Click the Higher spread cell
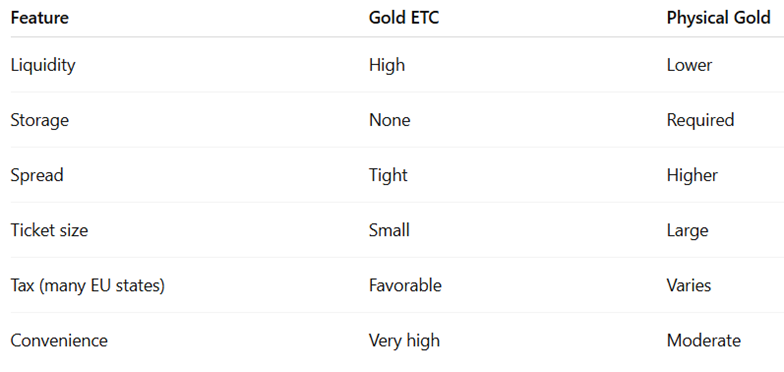784x372 pixels. [692, 176]
